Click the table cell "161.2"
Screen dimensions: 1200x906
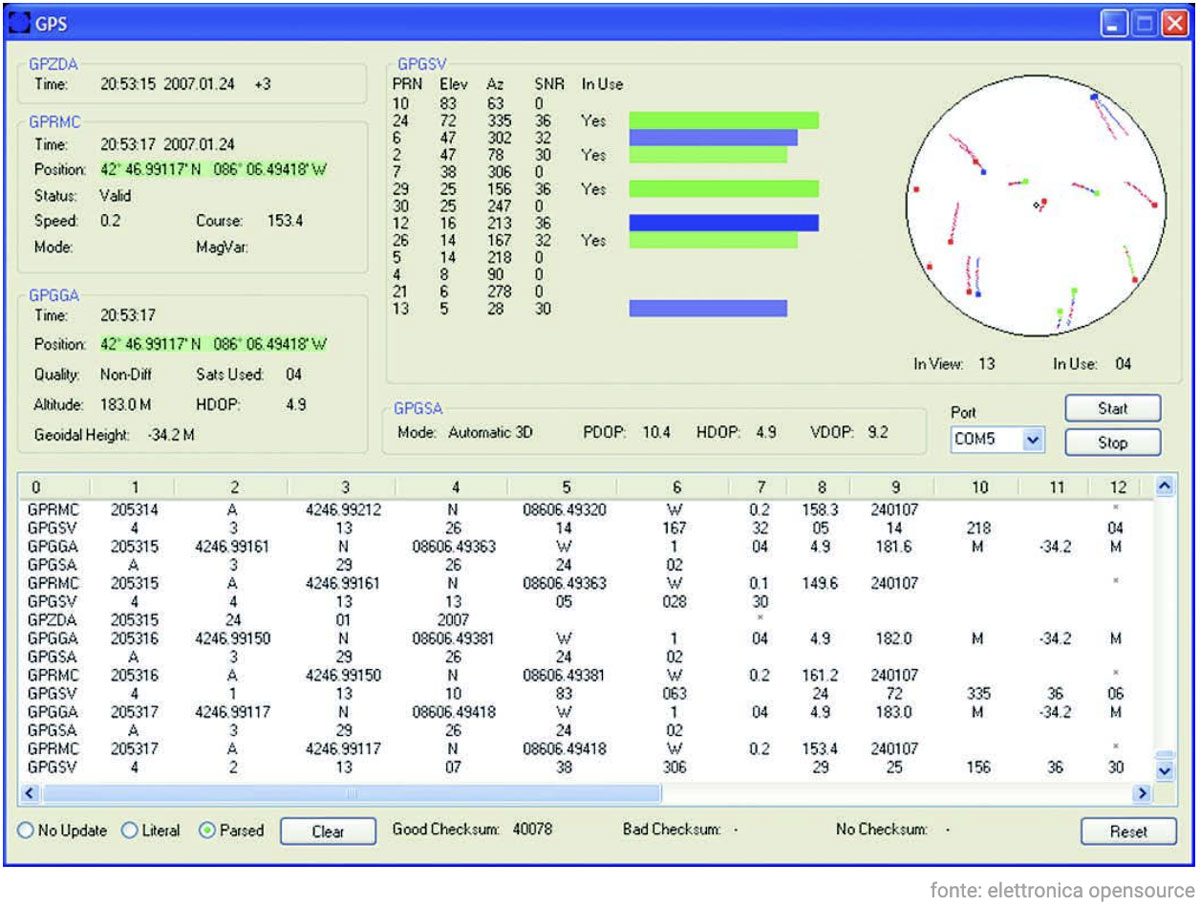(x=821, y=675)
